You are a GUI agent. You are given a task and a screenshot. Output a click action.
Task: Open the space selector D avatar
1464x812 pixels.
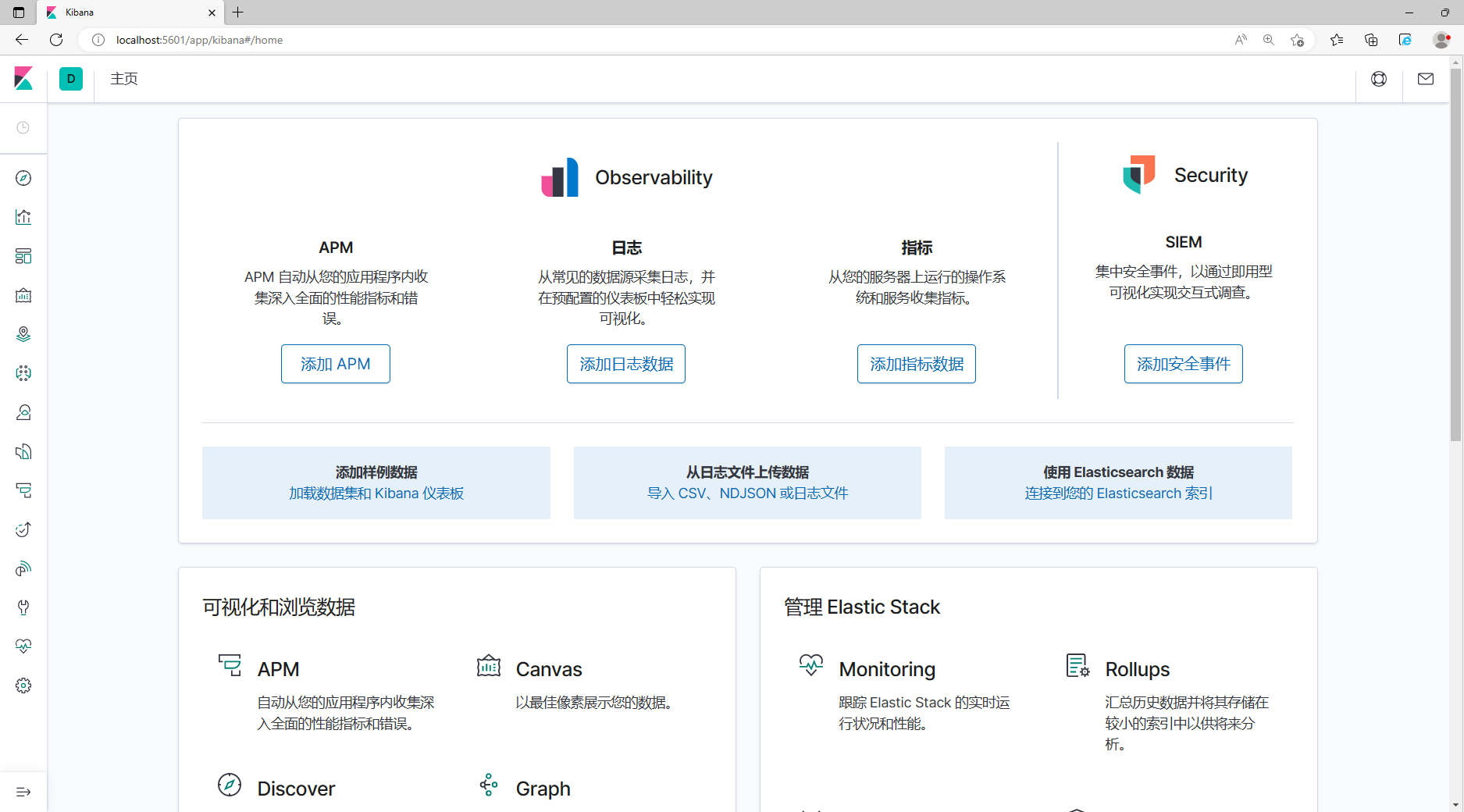pyautogui.click(x=71, y=79)
